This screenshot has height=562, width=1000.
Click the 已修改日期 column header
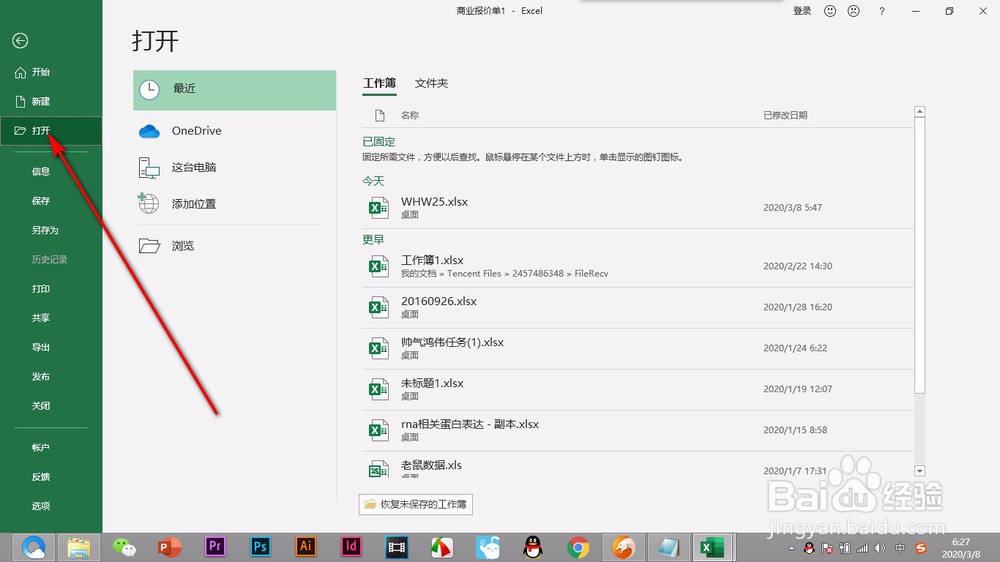(785, 115)
